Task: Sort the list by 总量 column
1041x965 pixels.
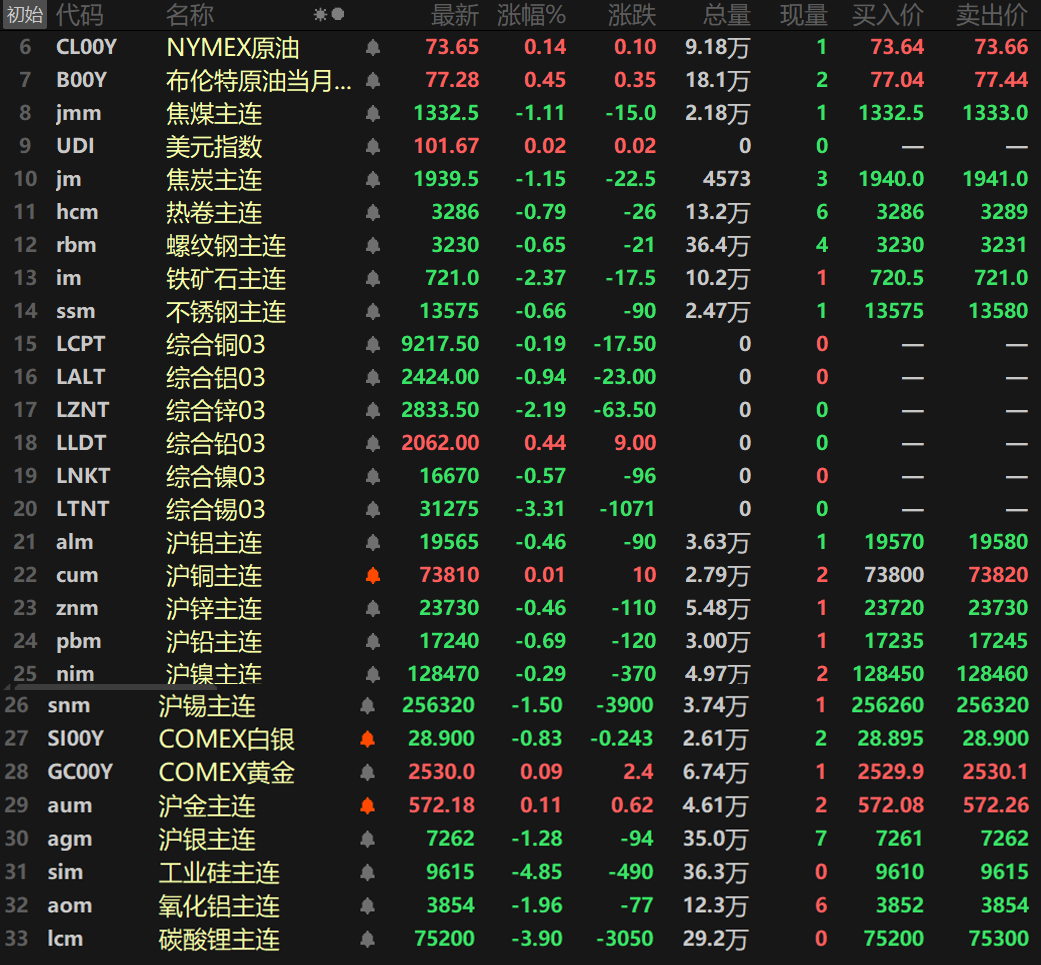Action: point(722,15)
